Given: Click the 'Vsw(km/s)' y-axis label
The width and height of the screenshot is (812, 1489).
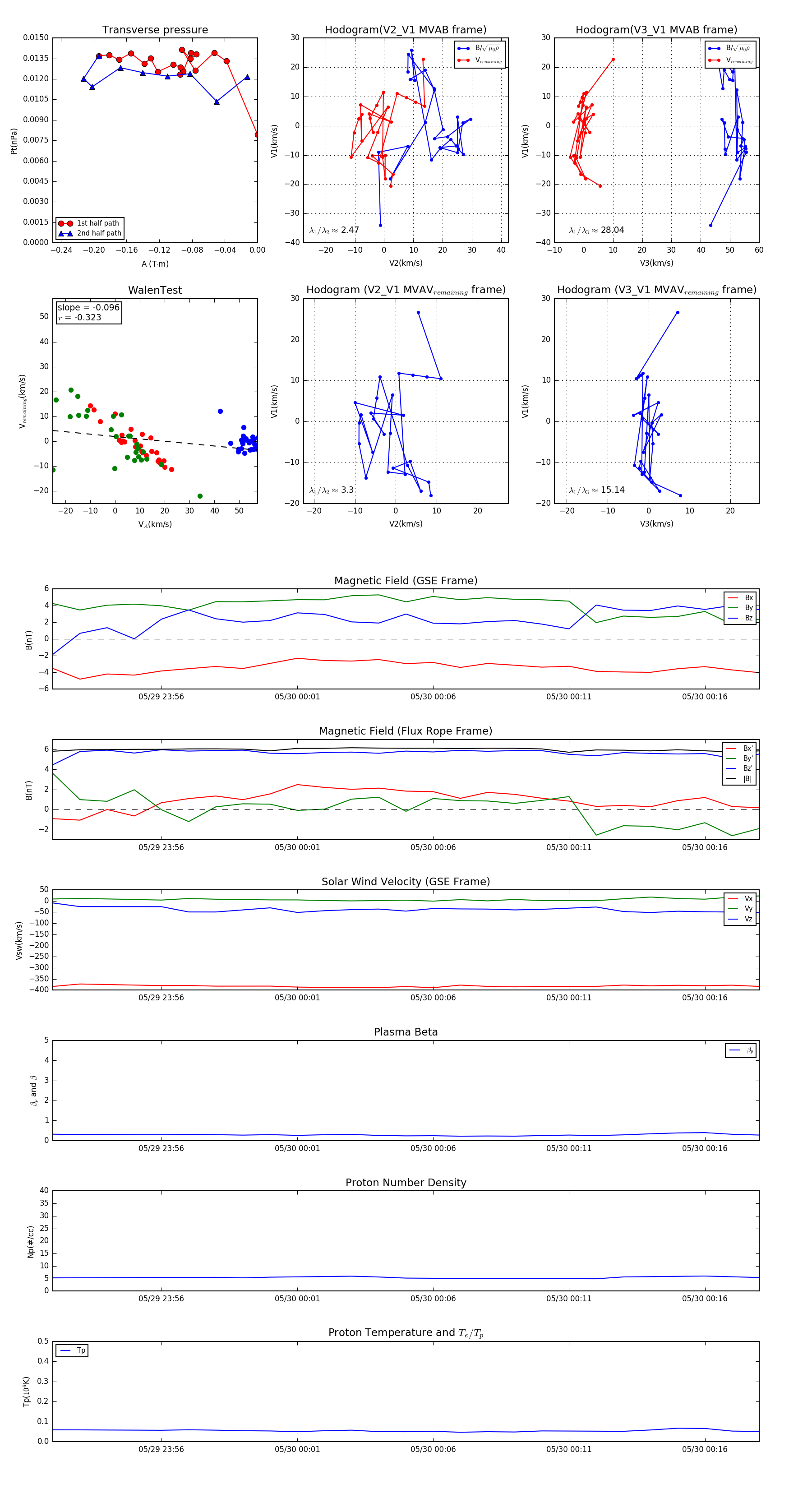Looking at the screenshot, I should coord(19,940).
